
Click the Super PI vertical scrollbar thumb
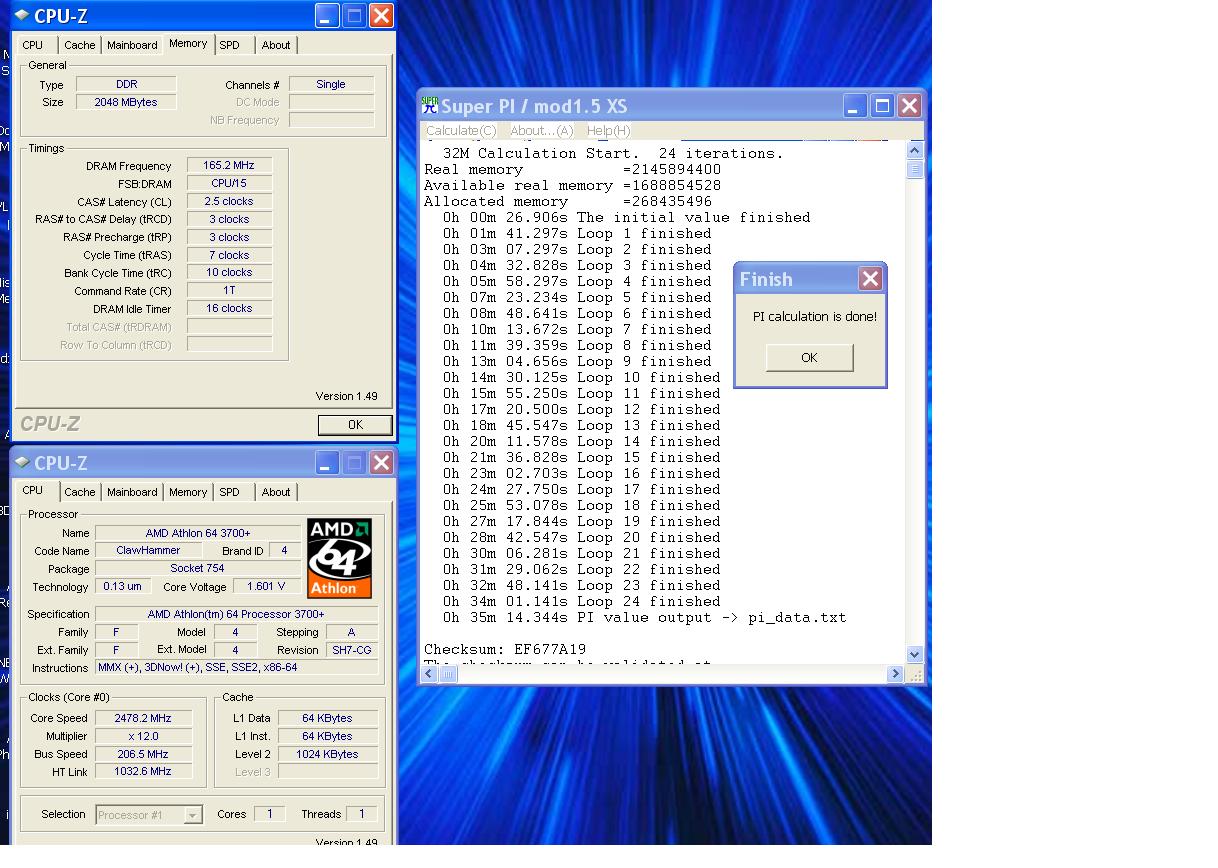click(915, 169)
